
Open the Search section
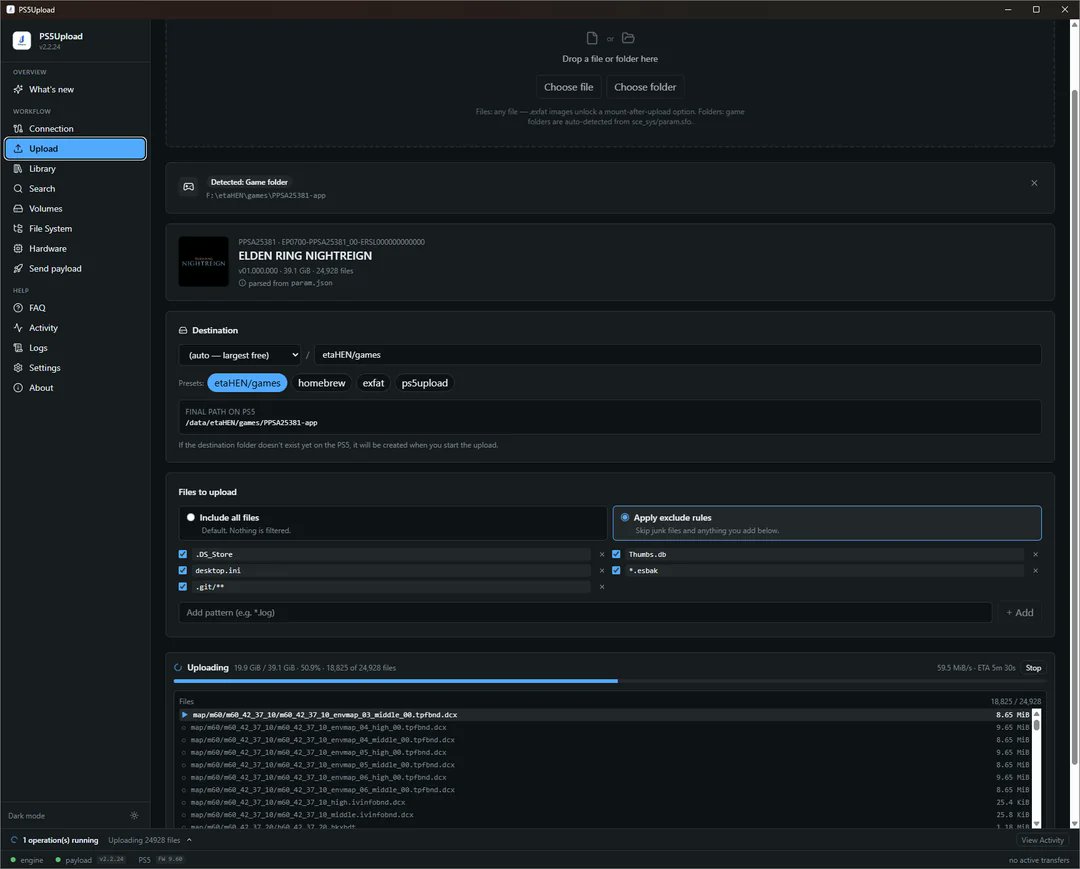coord(75,189)
